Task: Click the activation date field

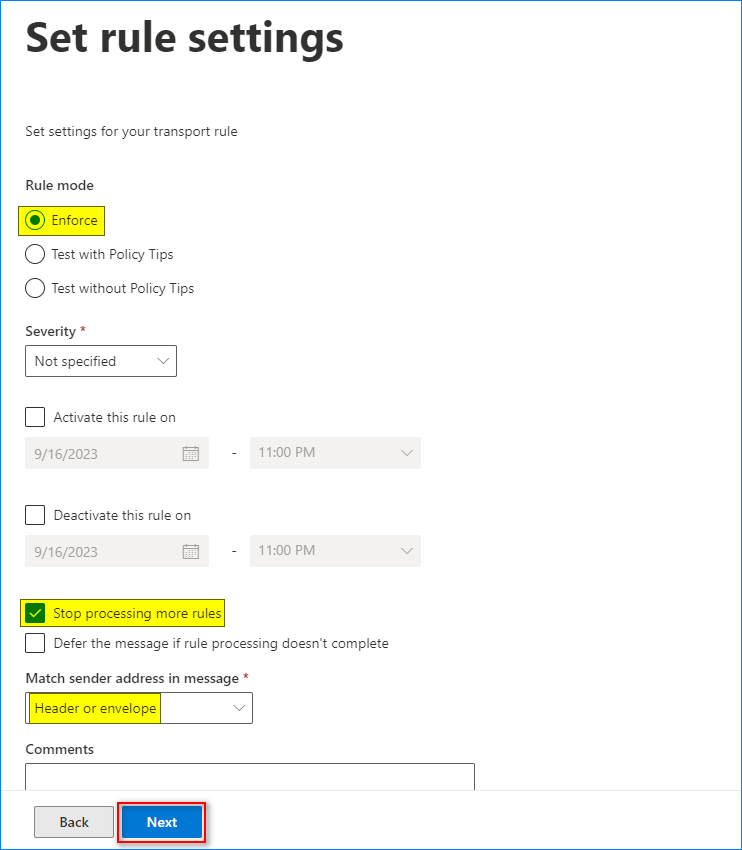Action: click(x=117, y=453)
